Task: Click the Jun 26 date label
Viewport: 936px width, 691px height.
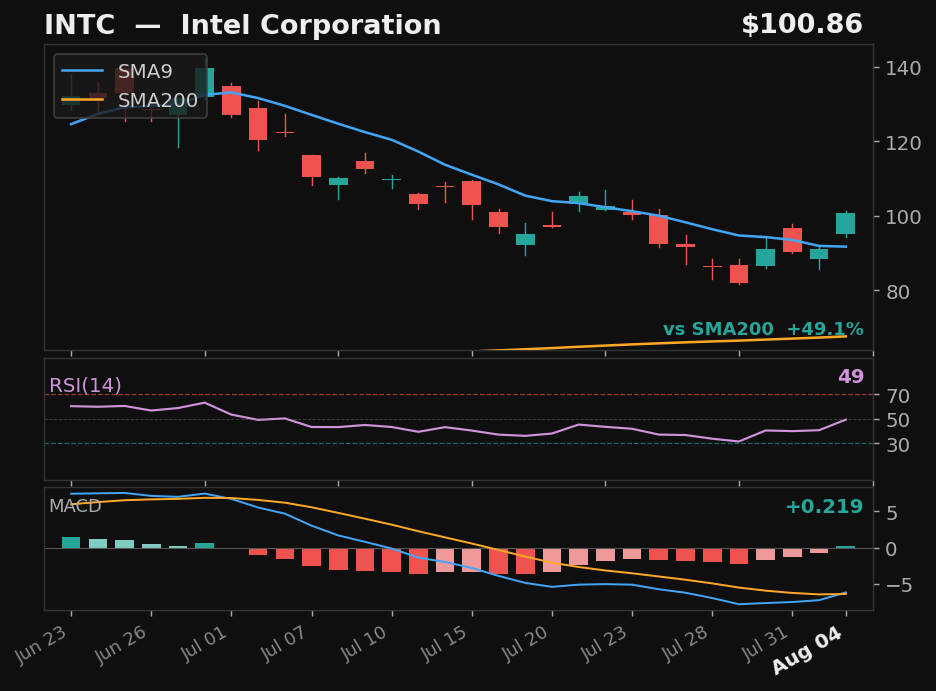Action: coord(121,646)
